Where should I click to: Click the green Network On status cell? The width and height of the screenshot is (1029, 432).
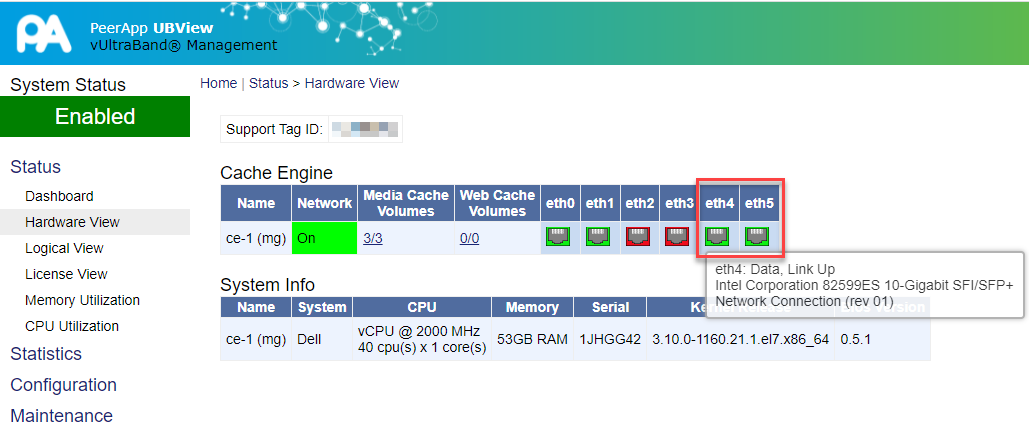(x=325, y=238)
